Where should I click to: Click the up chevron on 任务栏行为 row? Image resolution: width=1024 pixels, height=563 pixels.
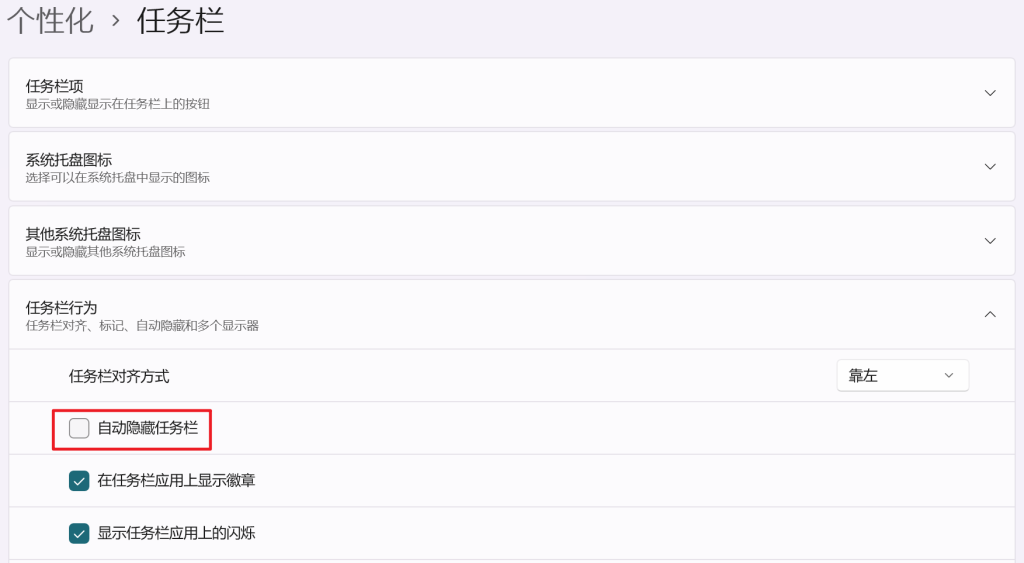(990, 314)
